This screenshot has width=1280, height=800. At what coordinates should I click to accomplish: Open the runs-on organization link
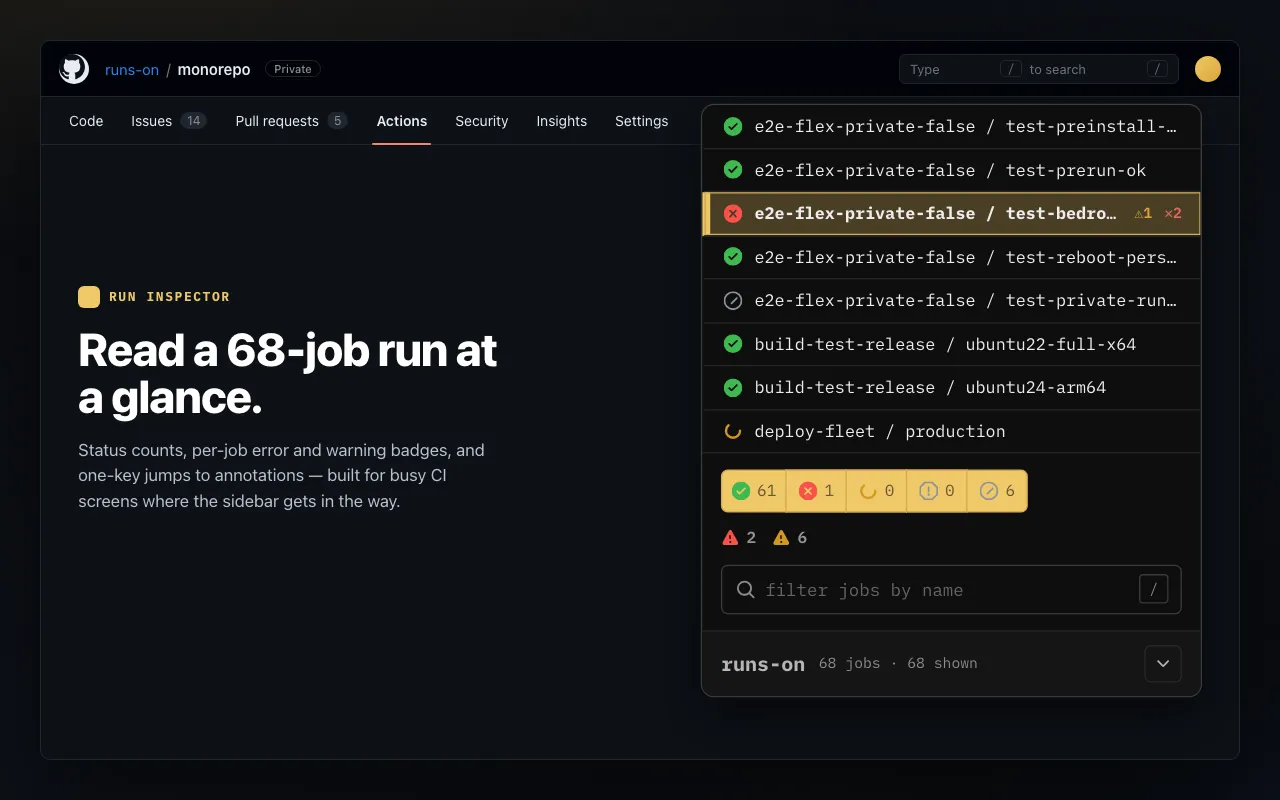tap(132, 69)
